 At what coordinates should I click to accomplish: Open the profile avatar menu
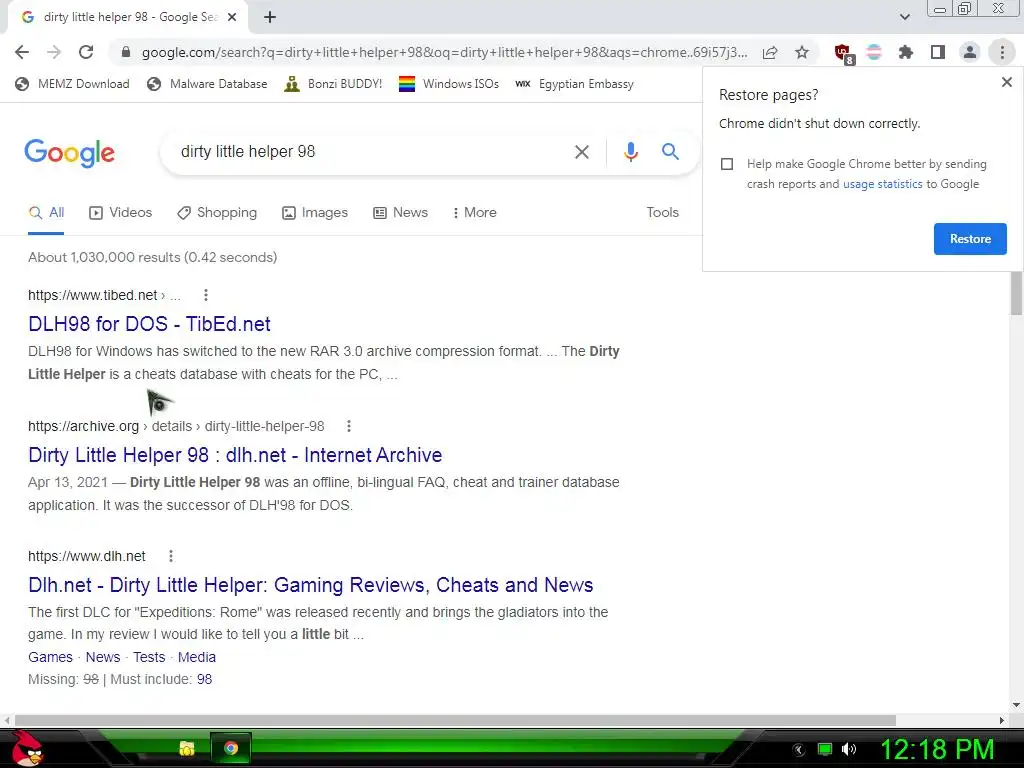(x=970, y=52)
